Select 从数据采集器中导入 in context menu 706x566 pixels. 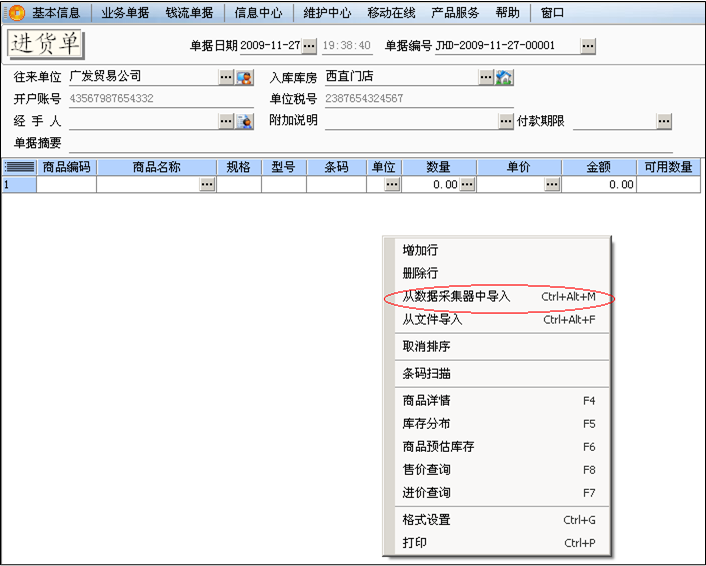pos(456,297)
